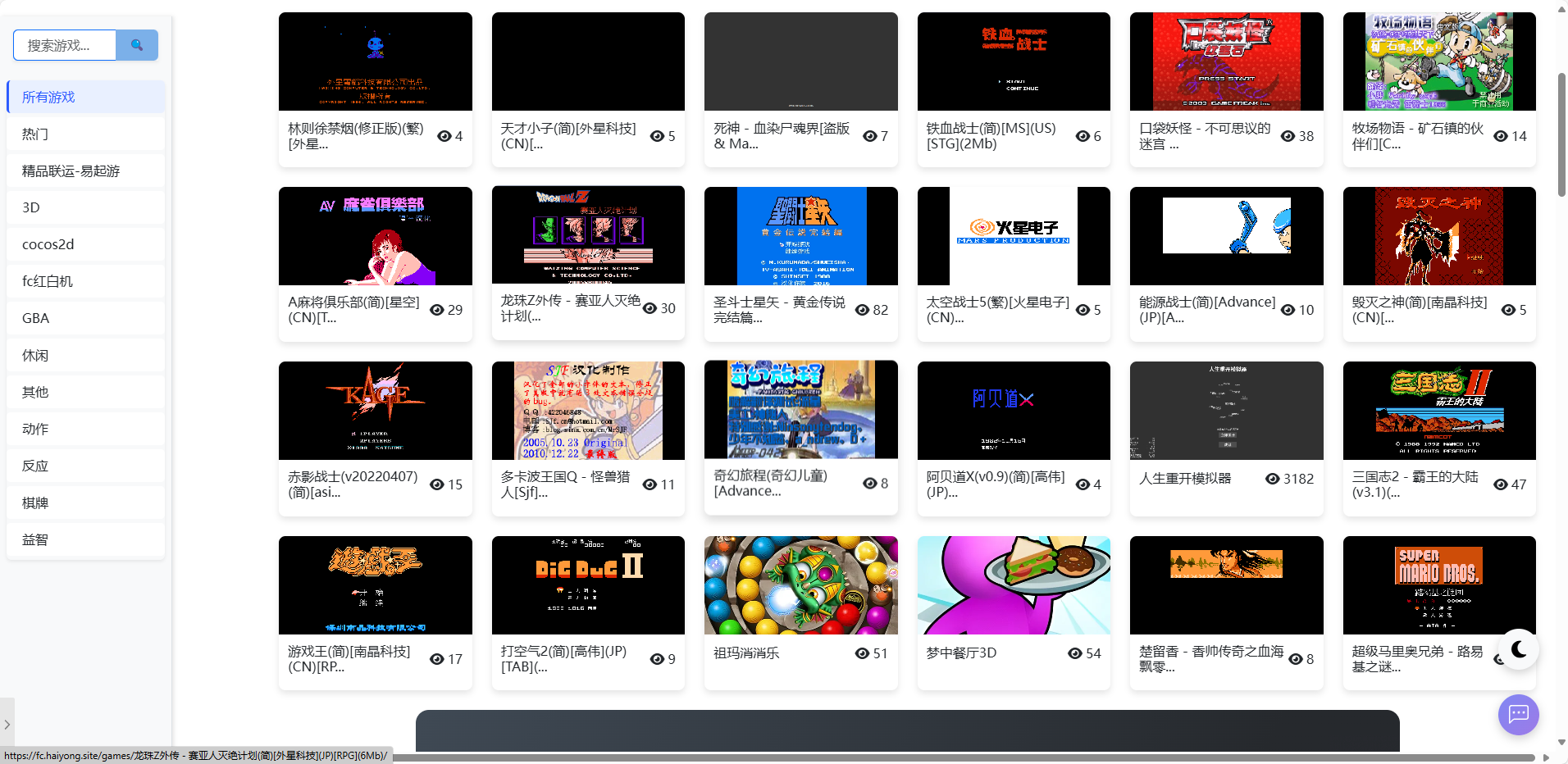Open the 太空战士5 火星电子 thumbnail

pyautogui.click(x=1014, y=236)
